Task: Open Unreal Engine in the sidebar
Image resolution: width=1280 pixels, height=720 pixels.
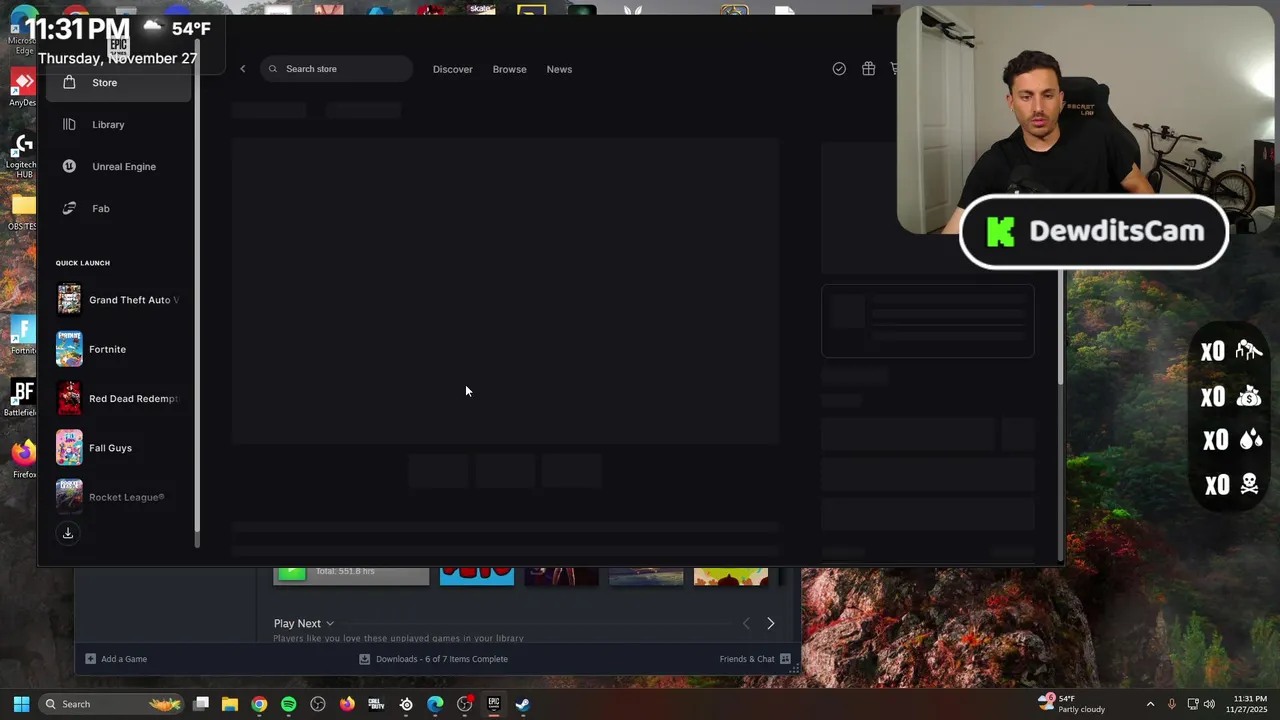Action: tap(118, 167)
